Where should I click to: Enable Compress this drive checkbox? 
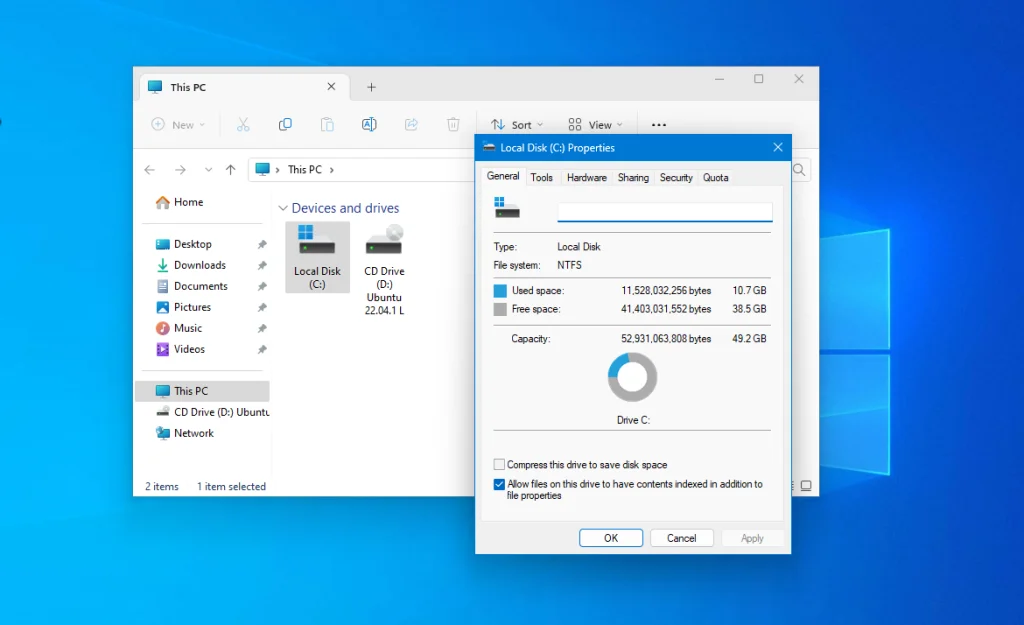tap(500, 465)
